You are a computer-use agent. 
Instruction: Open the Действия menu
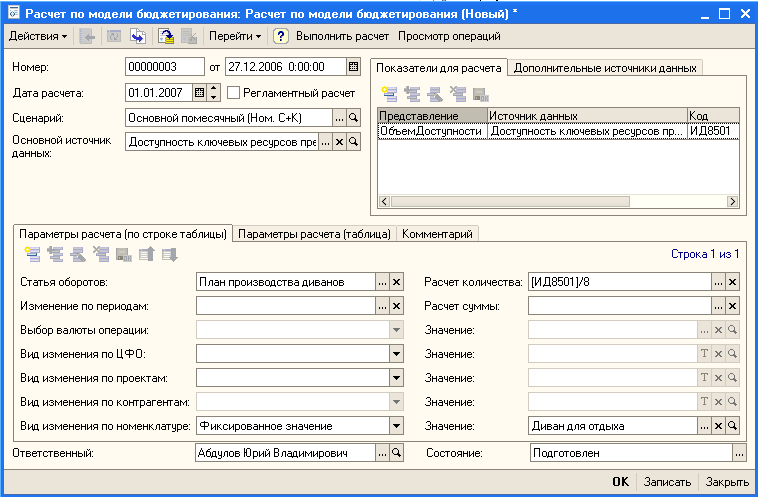pyautogui.click(x=38, y=36)
